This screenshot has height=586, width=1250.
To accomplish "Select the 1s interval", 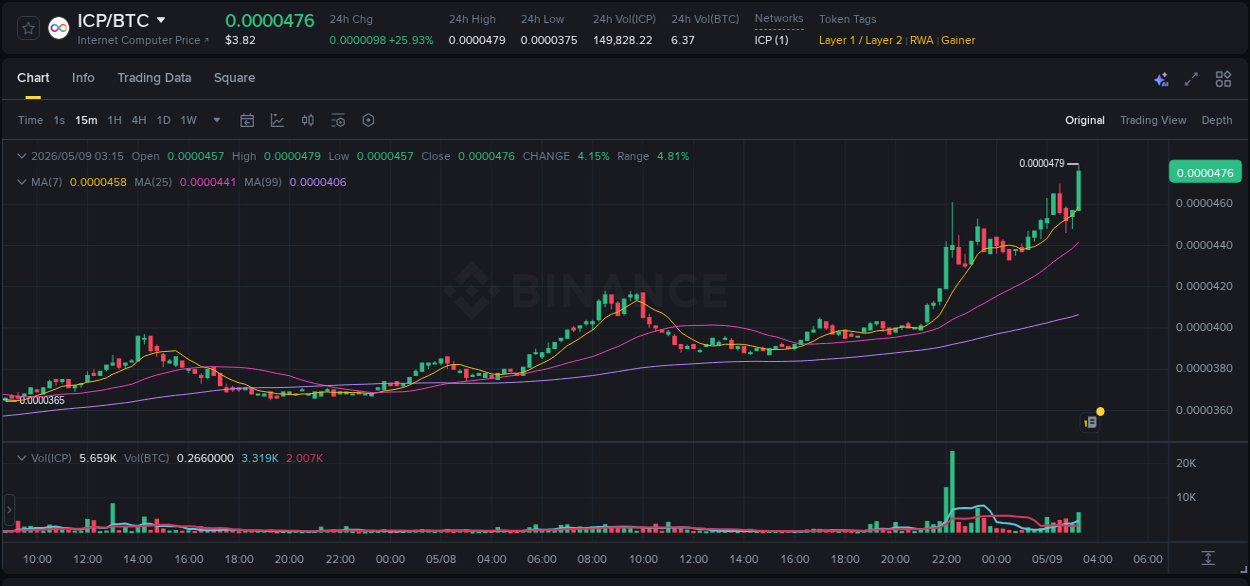I will (59, 120).
